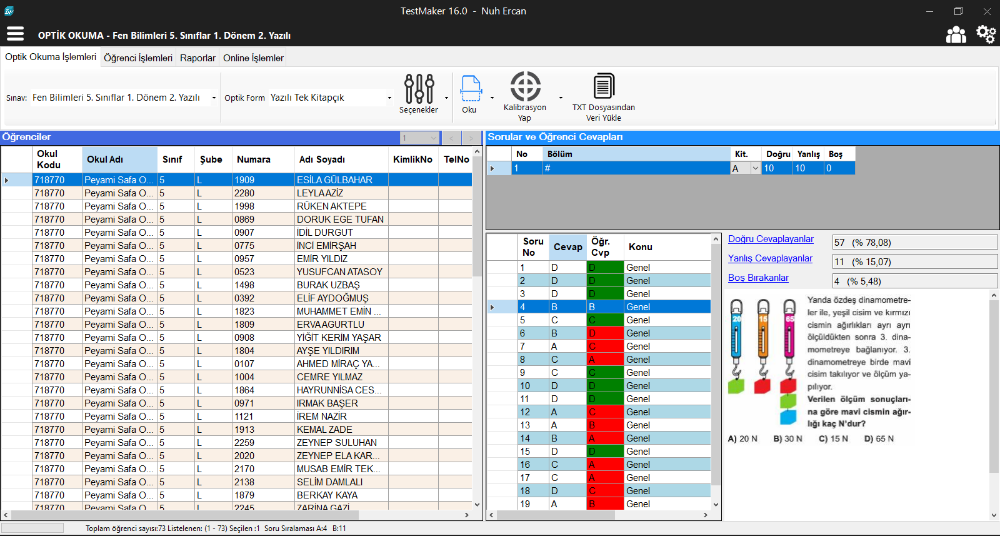The height and width of the screenshot is (536, 1000).
Task: Click the Seçenekler sliders icon
Action: tap(417, 88)
